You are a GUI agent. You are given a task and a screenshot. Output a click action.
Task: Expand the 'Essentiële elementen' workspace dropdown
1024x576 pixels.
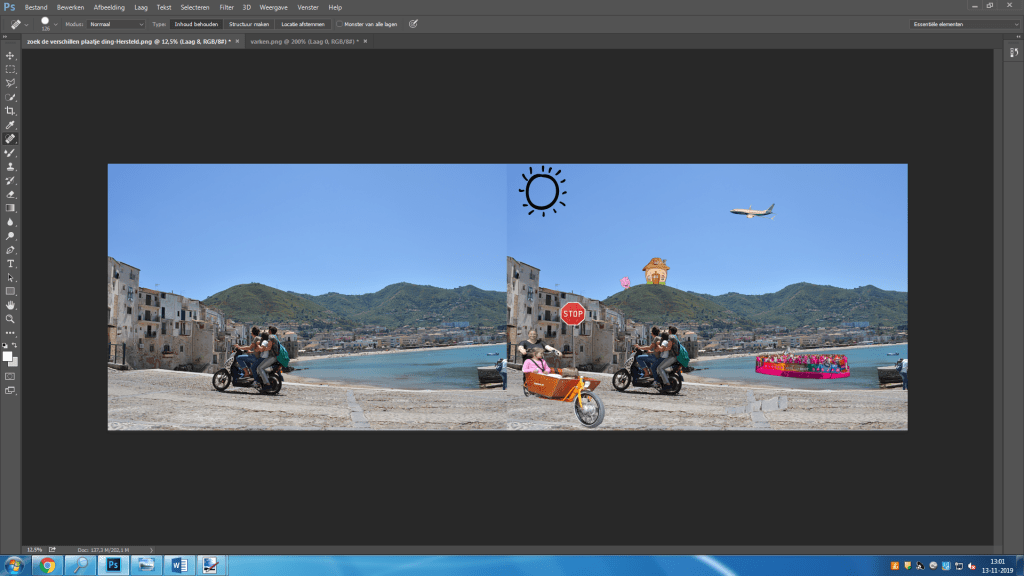click(x=965, y=23)
